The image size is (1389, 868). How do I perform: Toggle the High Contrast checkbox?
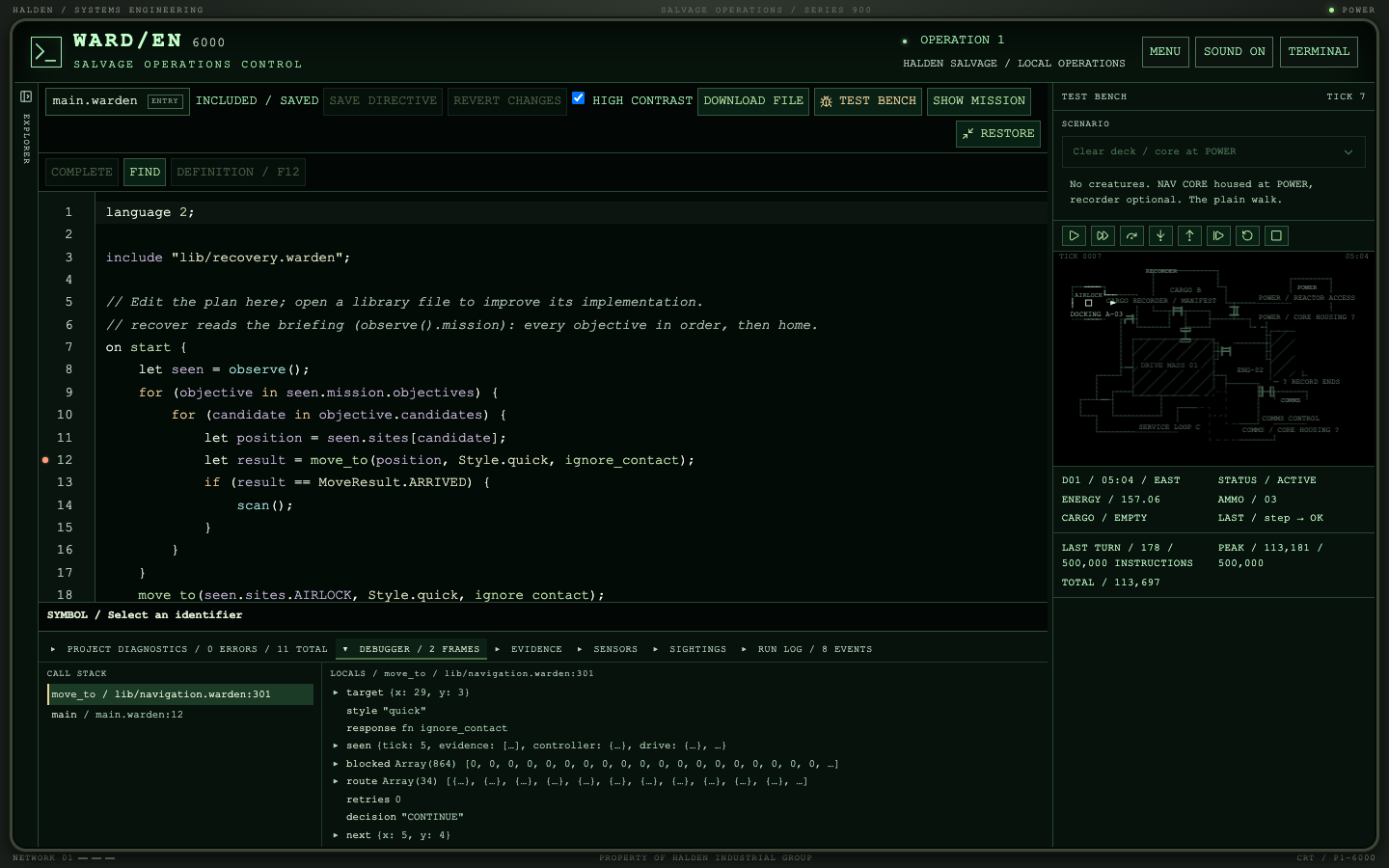coord(579,97)
